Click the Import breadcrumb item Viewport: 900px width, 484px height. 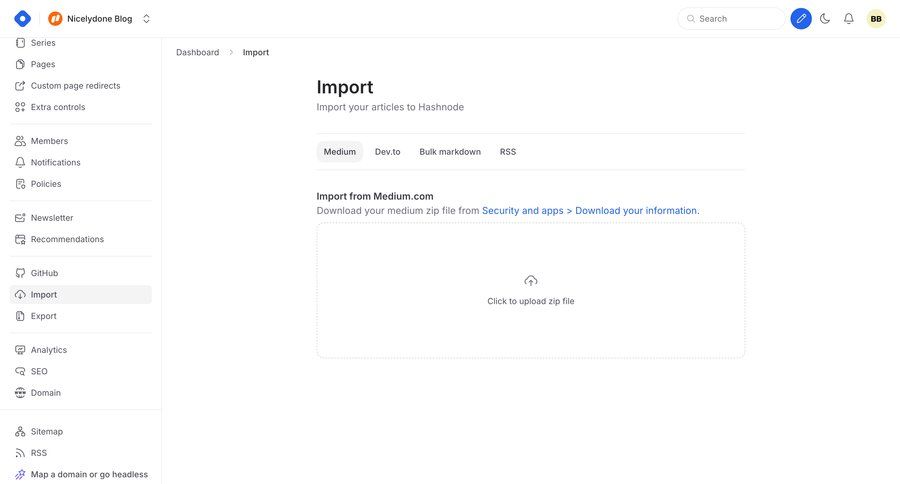click(255, 52)
